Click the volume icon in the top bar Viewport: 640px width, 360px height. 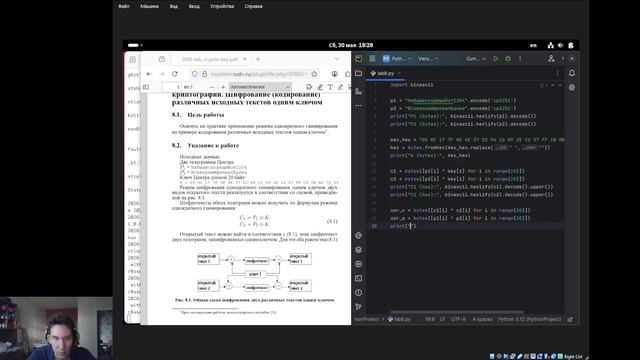[x=560, y=45]
